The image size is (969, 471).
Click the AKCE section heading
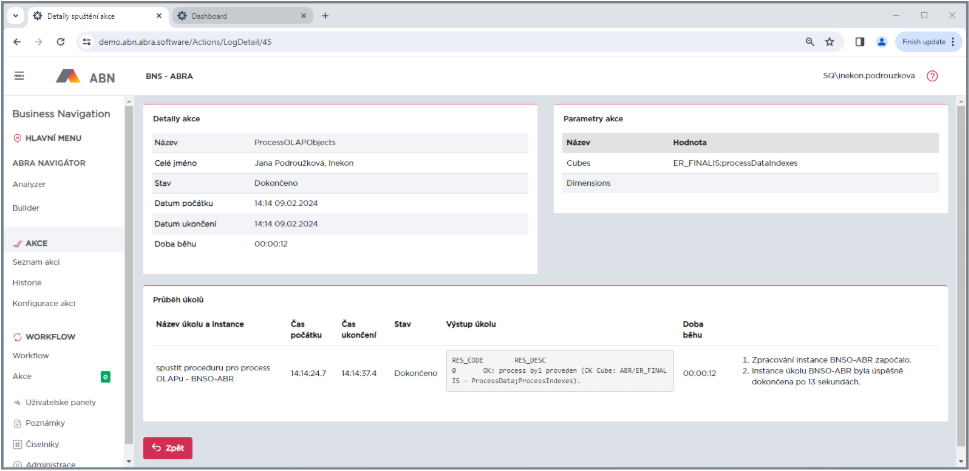tap(36, 244)
